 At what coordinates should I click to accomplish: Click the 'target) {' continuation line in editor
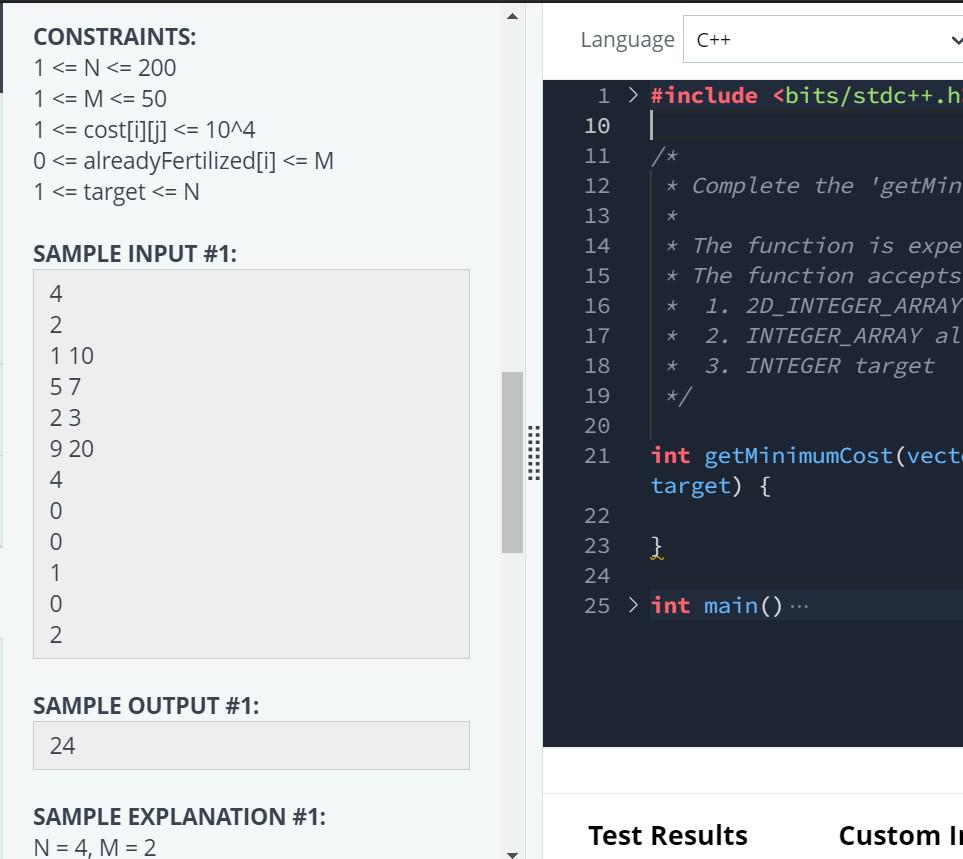pos(711,486)
